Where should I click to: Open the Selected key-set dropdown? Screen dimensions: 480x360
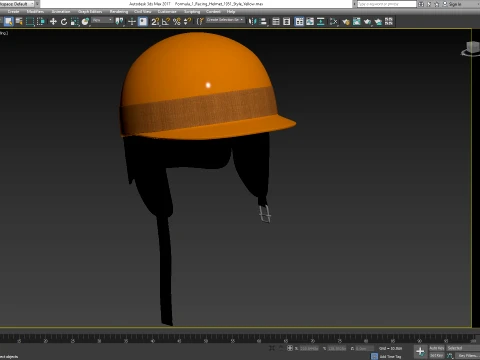463,348
